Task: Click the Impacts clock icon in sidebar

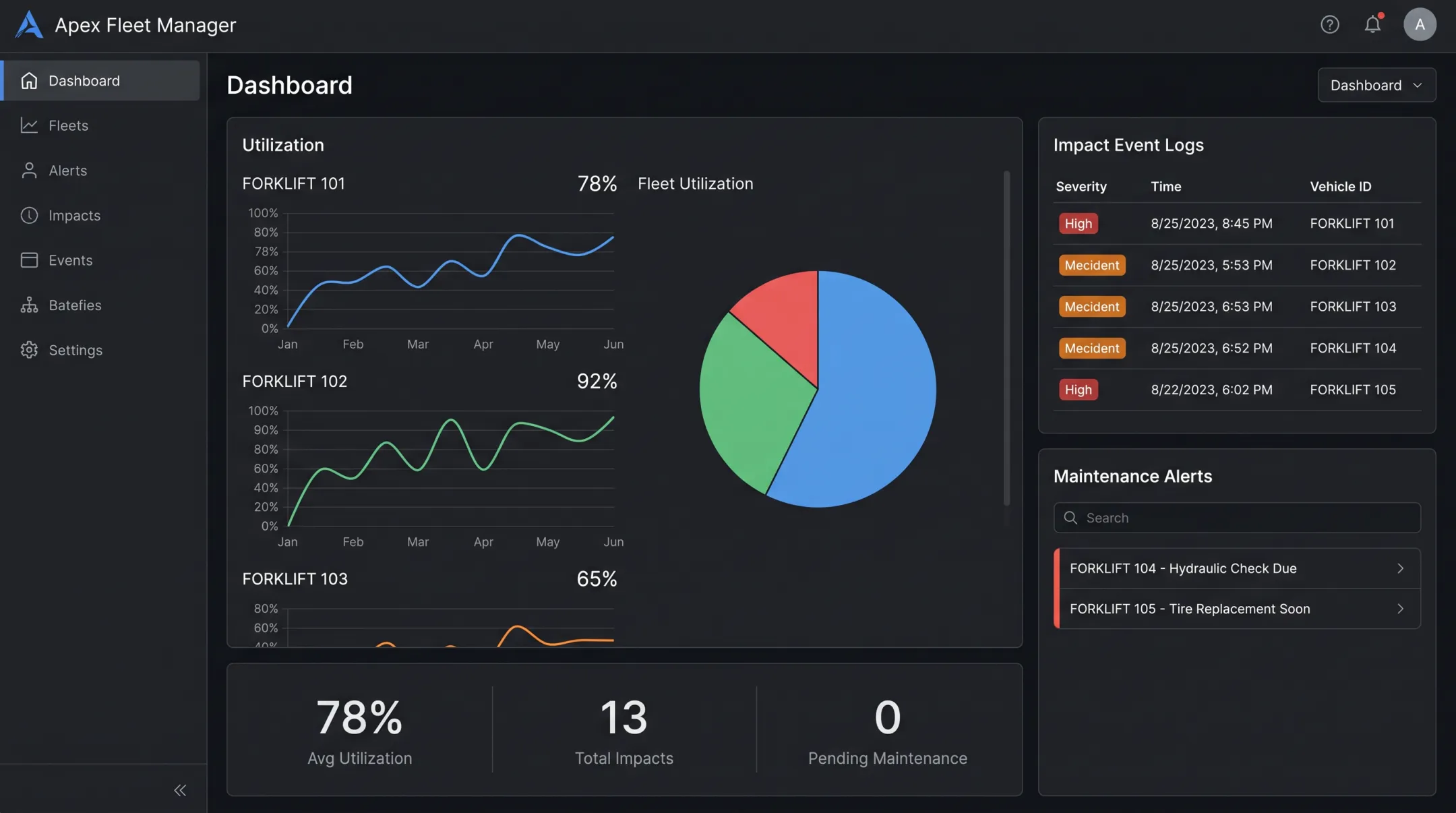Action: (x=29, y=215)
